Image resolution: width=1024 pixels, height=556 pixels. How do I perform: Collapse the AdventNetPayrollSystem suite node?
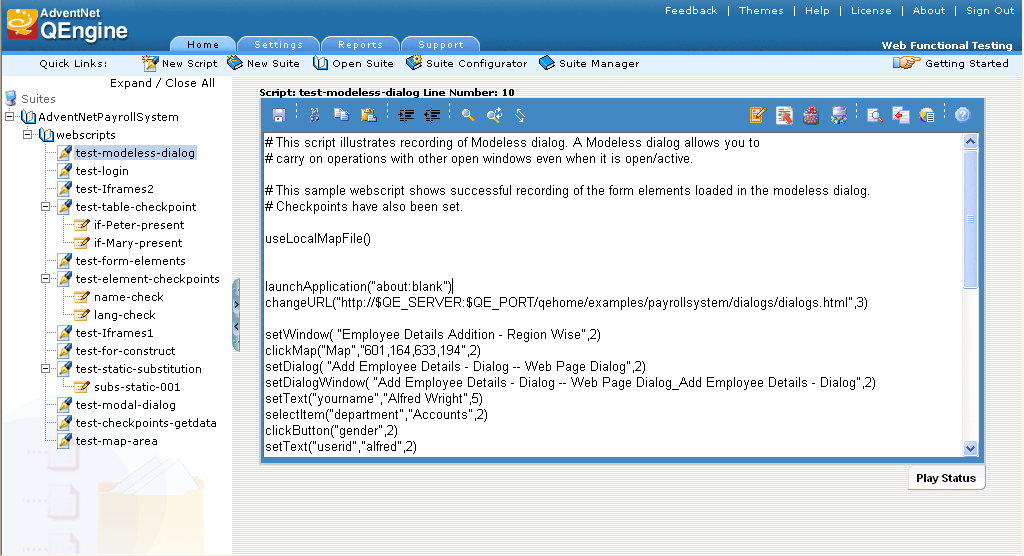click(x=10, y=117)
